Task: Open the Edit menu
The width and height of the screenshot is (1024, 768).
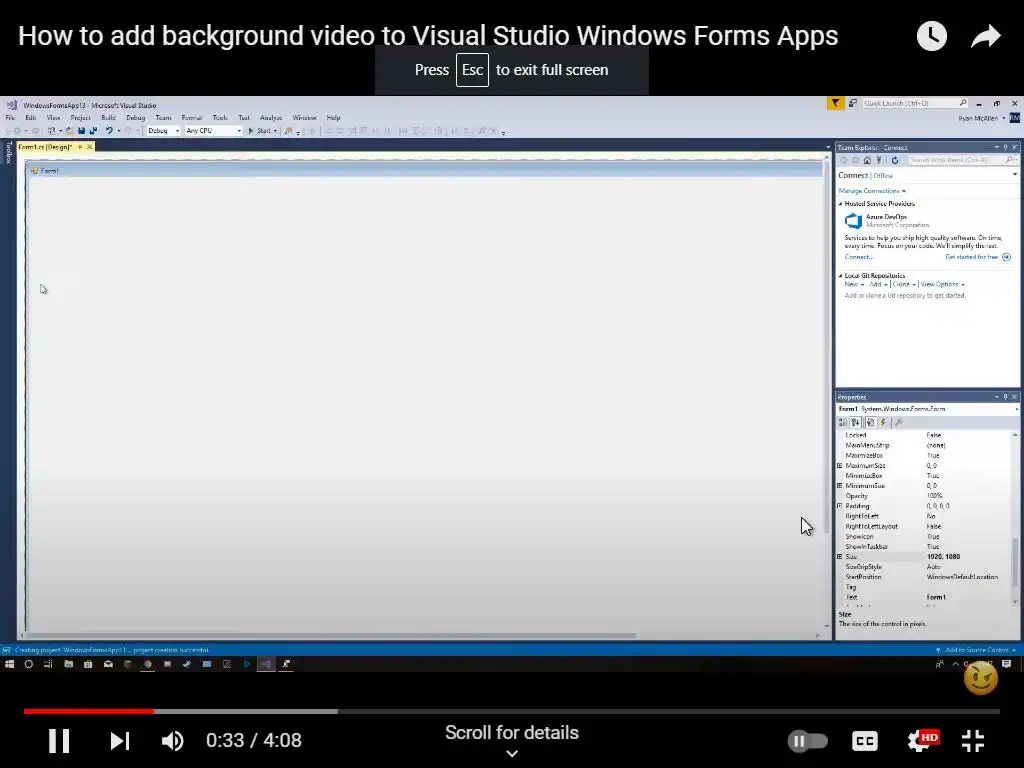Action: tap(31, 118)
